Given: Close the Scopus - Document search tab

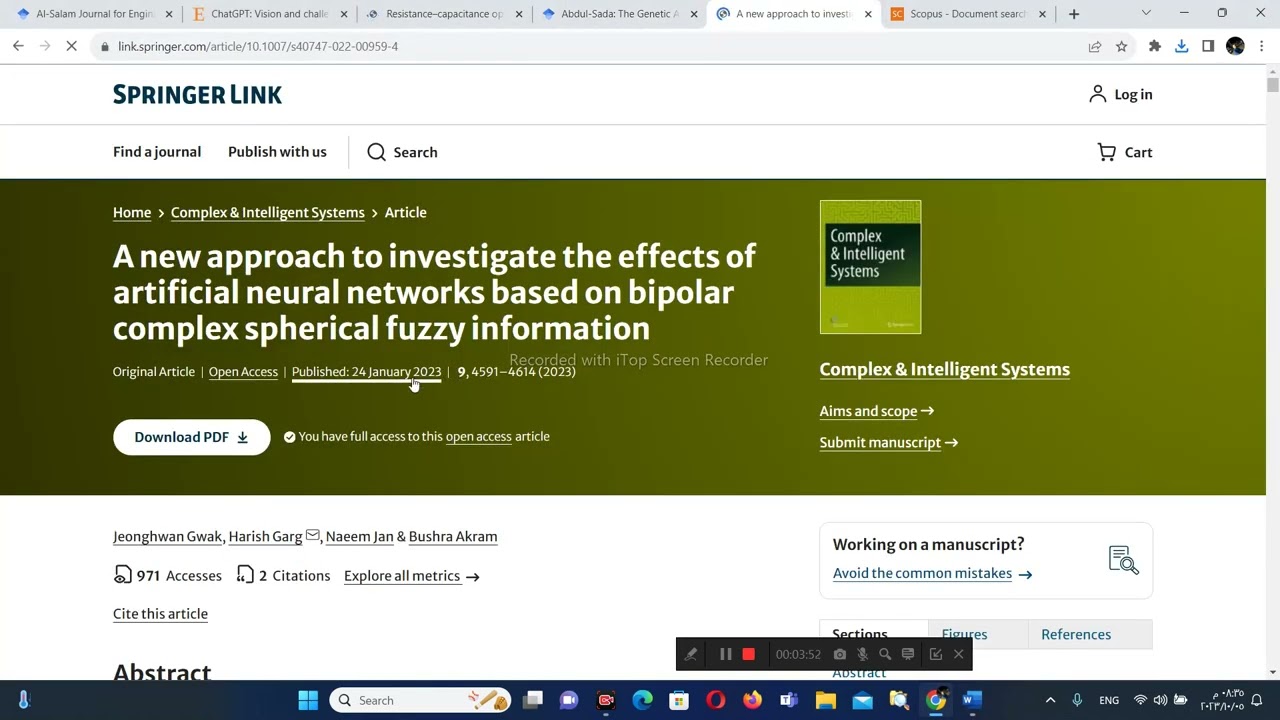Looking at the screenshot, I should click(1042, 14).
